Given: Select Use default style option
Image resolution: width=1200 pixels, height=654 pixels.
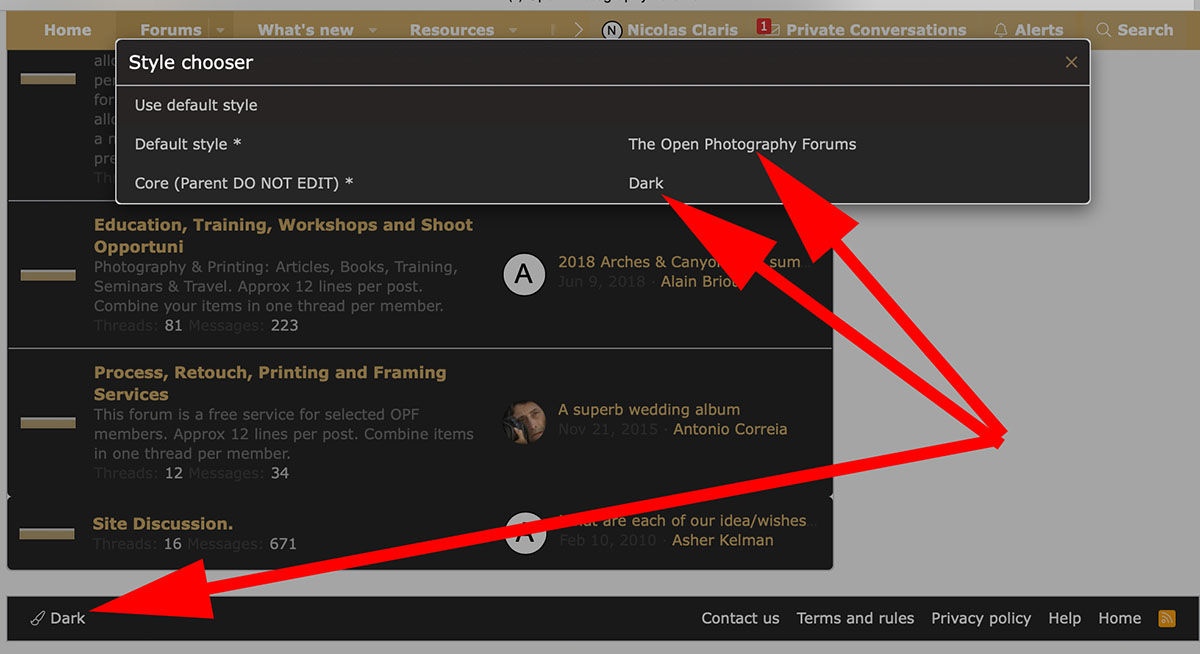Looking at the screenshot, I should (196, 105).
